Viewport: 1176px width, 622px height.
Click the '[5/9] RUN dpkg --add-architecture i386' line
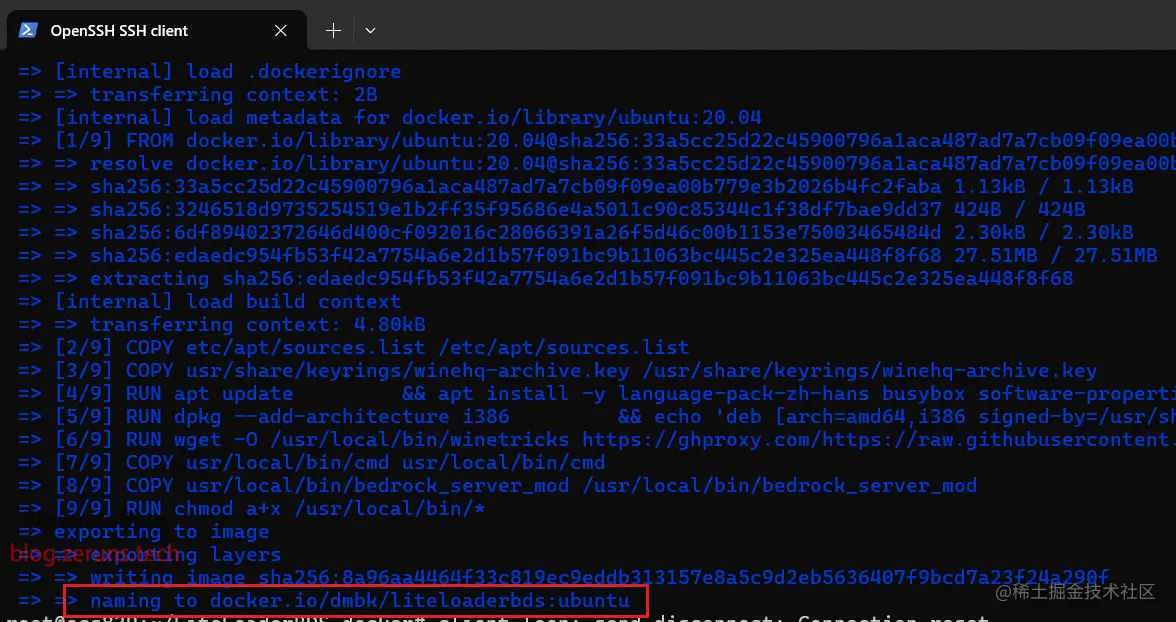point(597,417)
